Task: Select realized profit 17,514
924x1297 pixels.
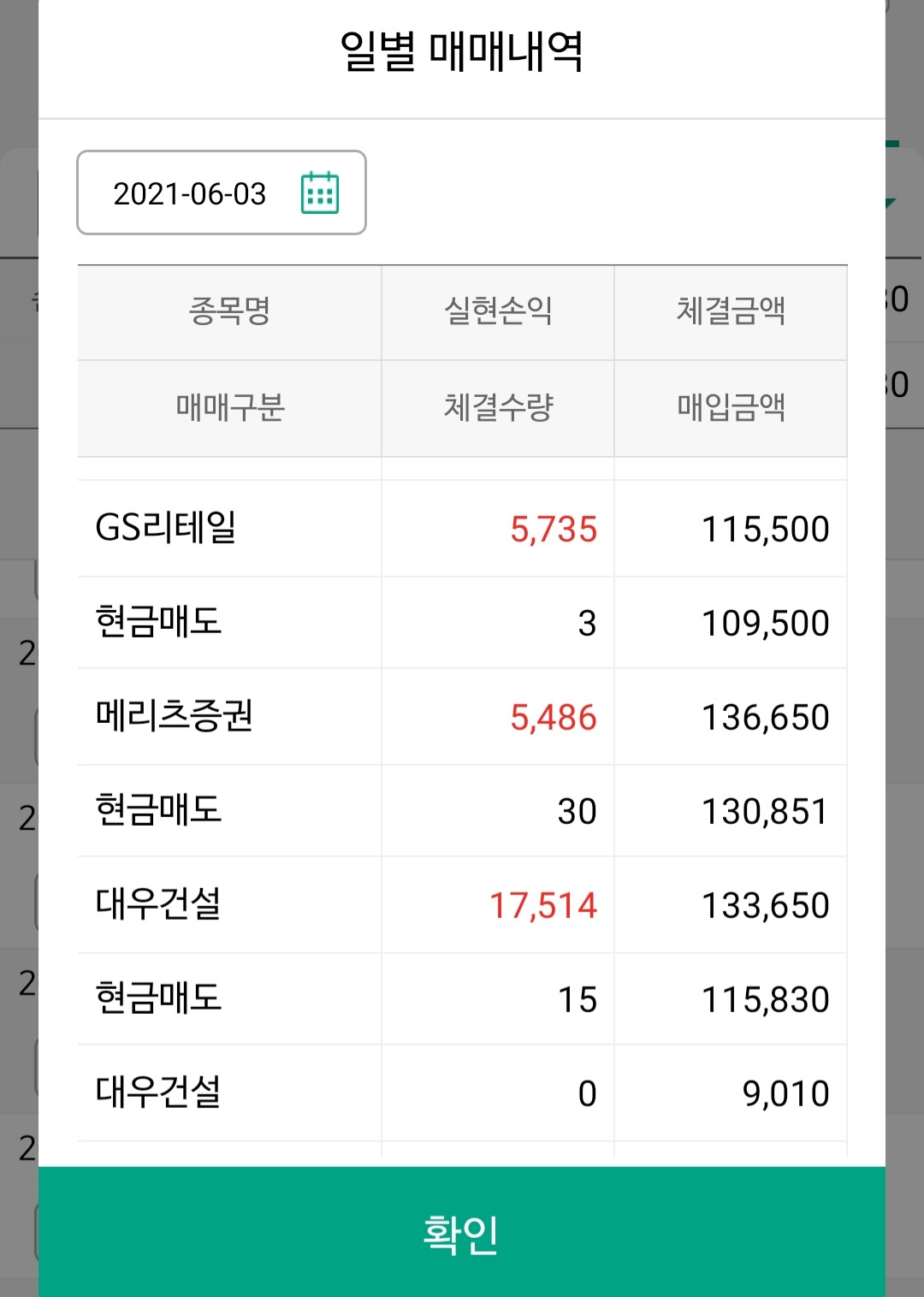Action: [x=543, y=906]
